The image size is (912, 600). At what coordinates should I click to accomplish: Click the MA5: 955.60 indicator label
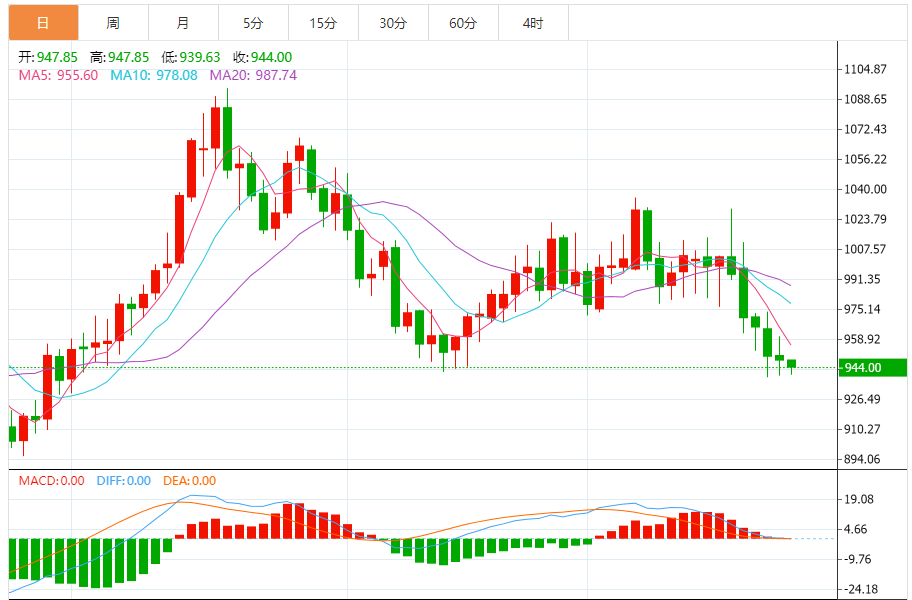coord(58,75)
